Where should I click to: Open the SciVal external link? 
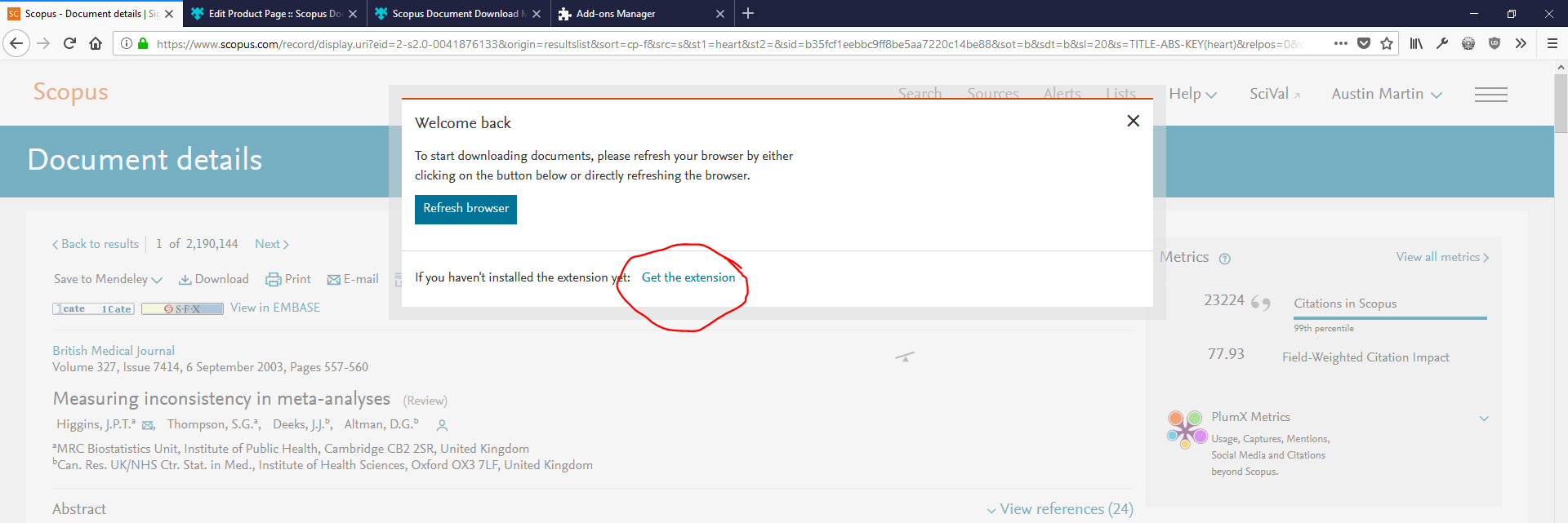tap(1275, 94)
